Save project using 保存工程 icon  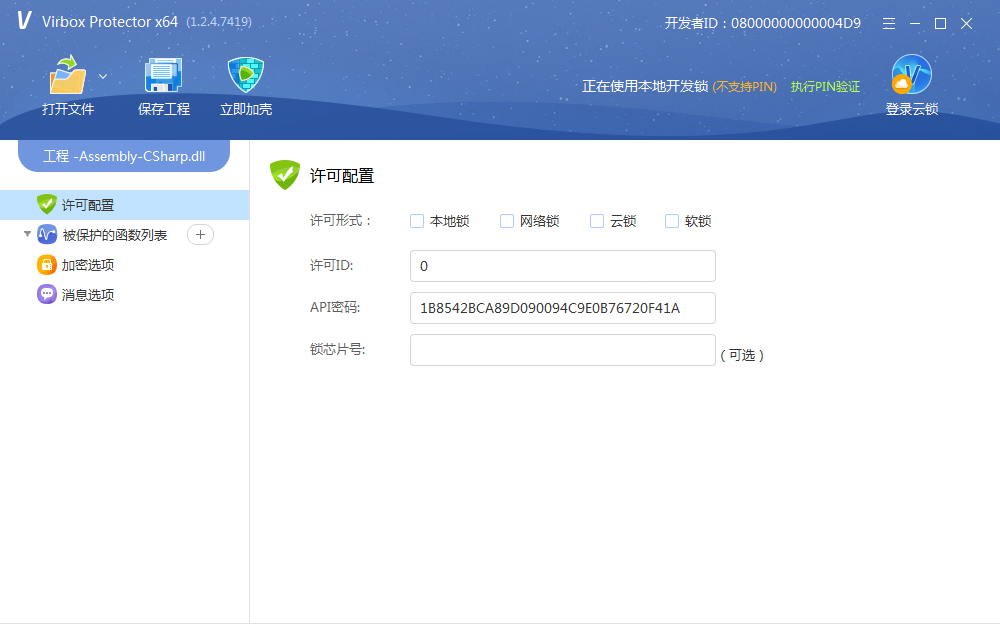click(x=163, y=76)
